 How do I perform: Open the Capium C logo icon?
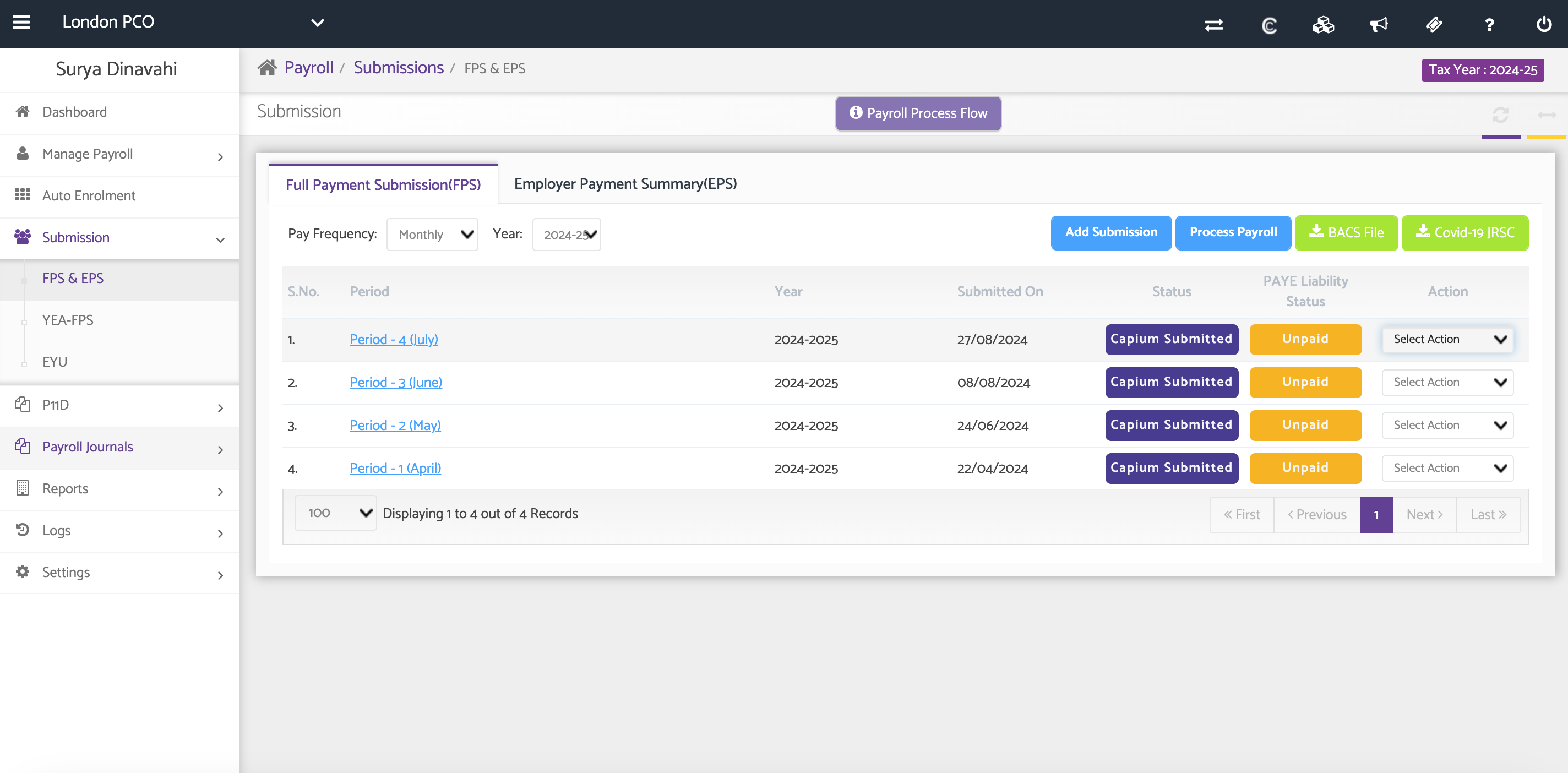(x=1269, y=25)
